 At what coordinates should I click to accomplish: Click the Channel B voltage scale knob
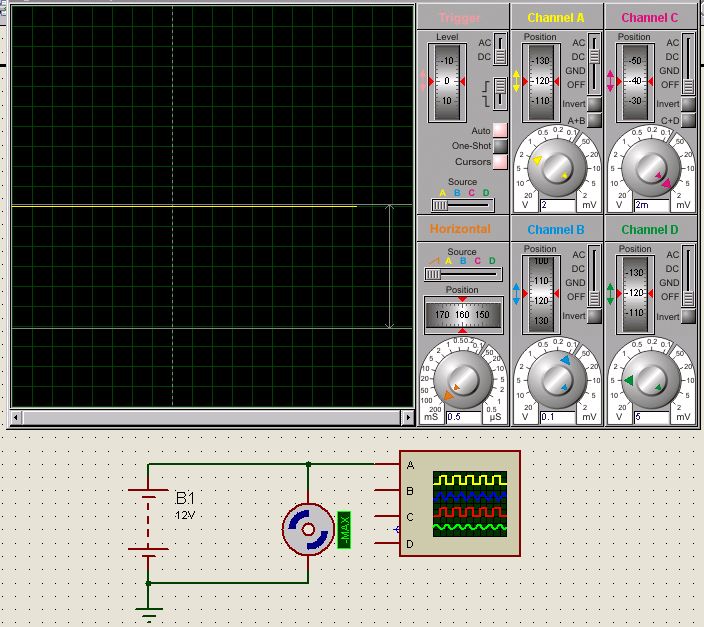click(556, 378)
